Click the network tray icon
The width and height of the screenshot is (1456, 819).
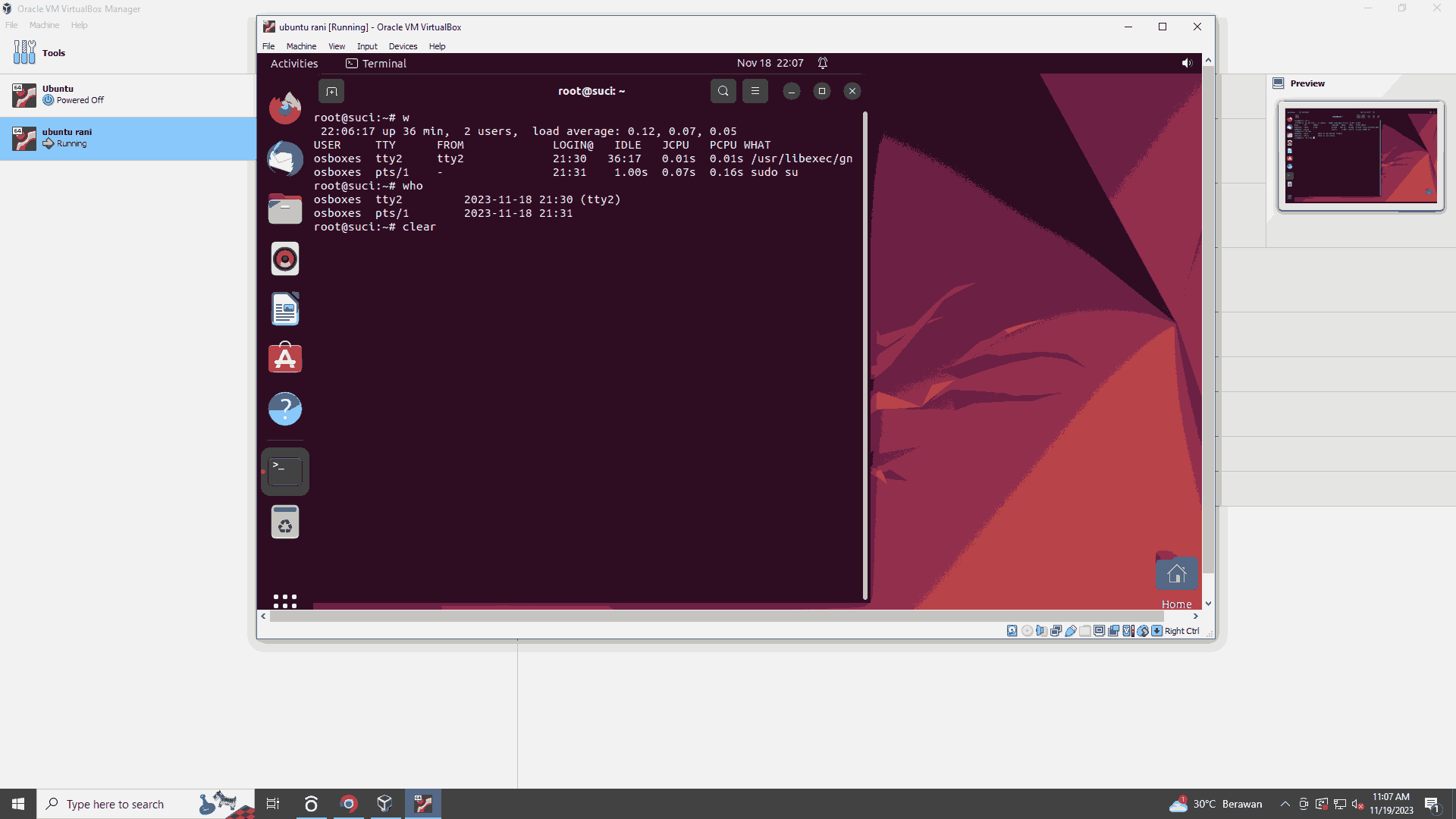1340,804
